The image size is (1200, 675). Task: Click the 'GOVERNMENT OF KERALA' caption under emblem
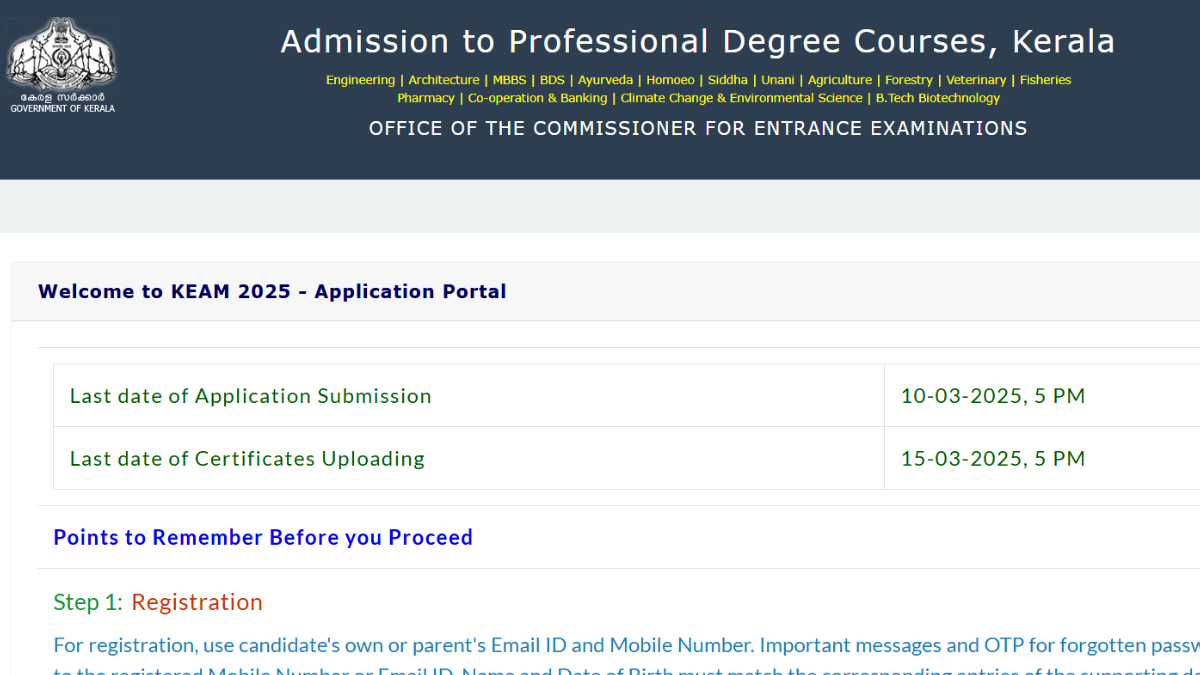coord(62,108)
